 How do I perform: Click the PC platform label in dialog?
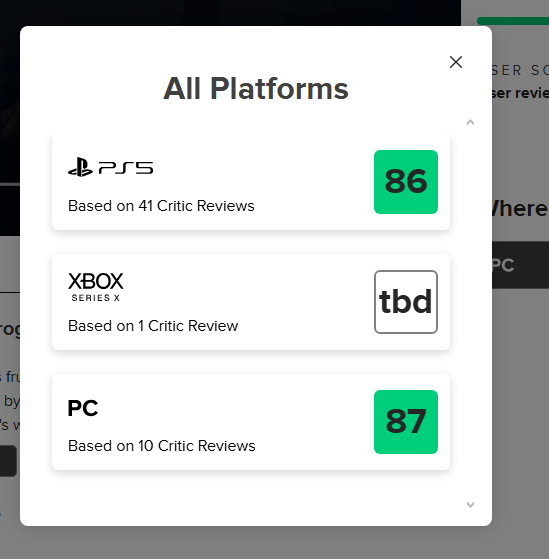83,408
